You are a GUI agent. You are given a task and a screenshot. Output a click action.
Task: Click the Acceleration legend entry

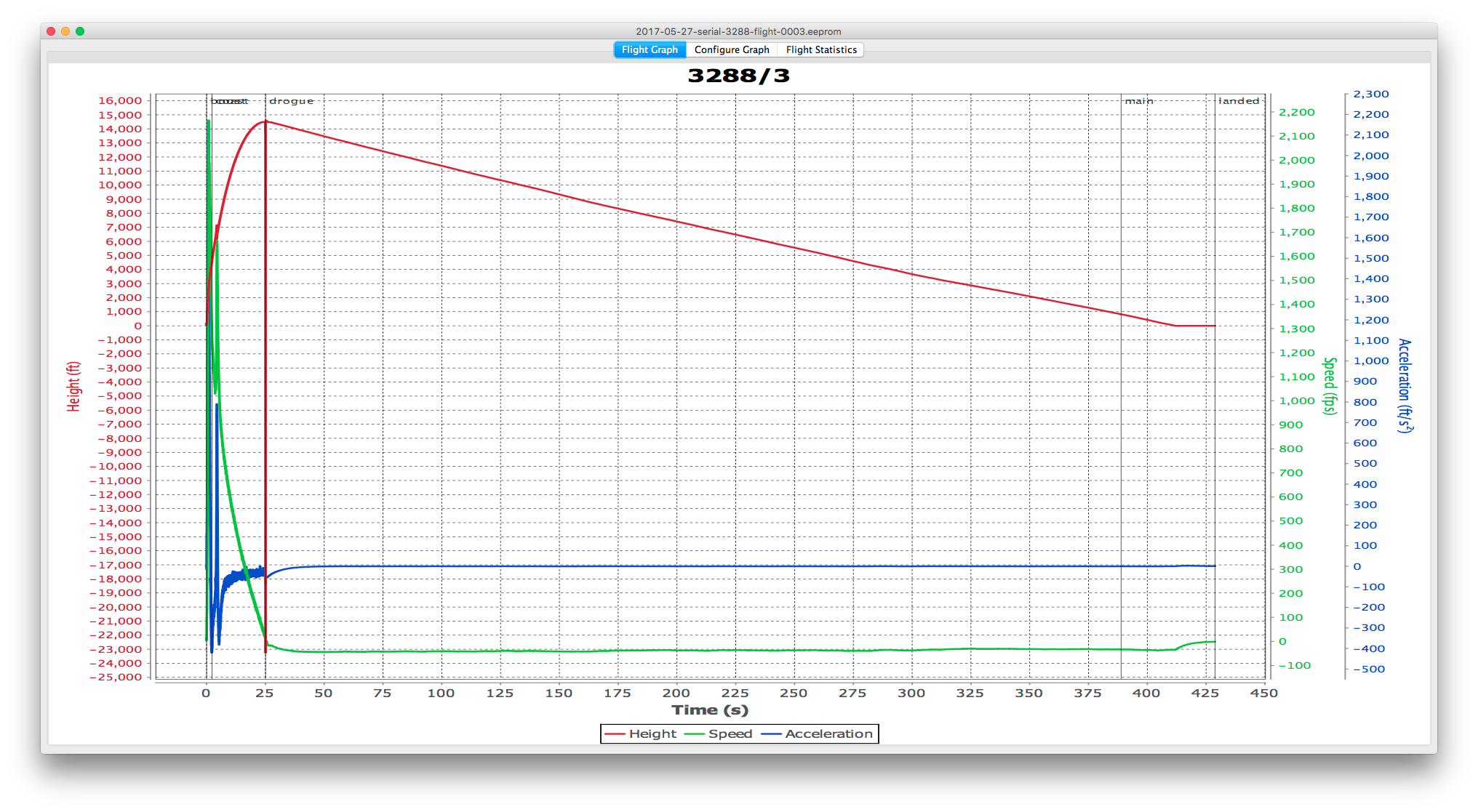[x=828, y=734]
